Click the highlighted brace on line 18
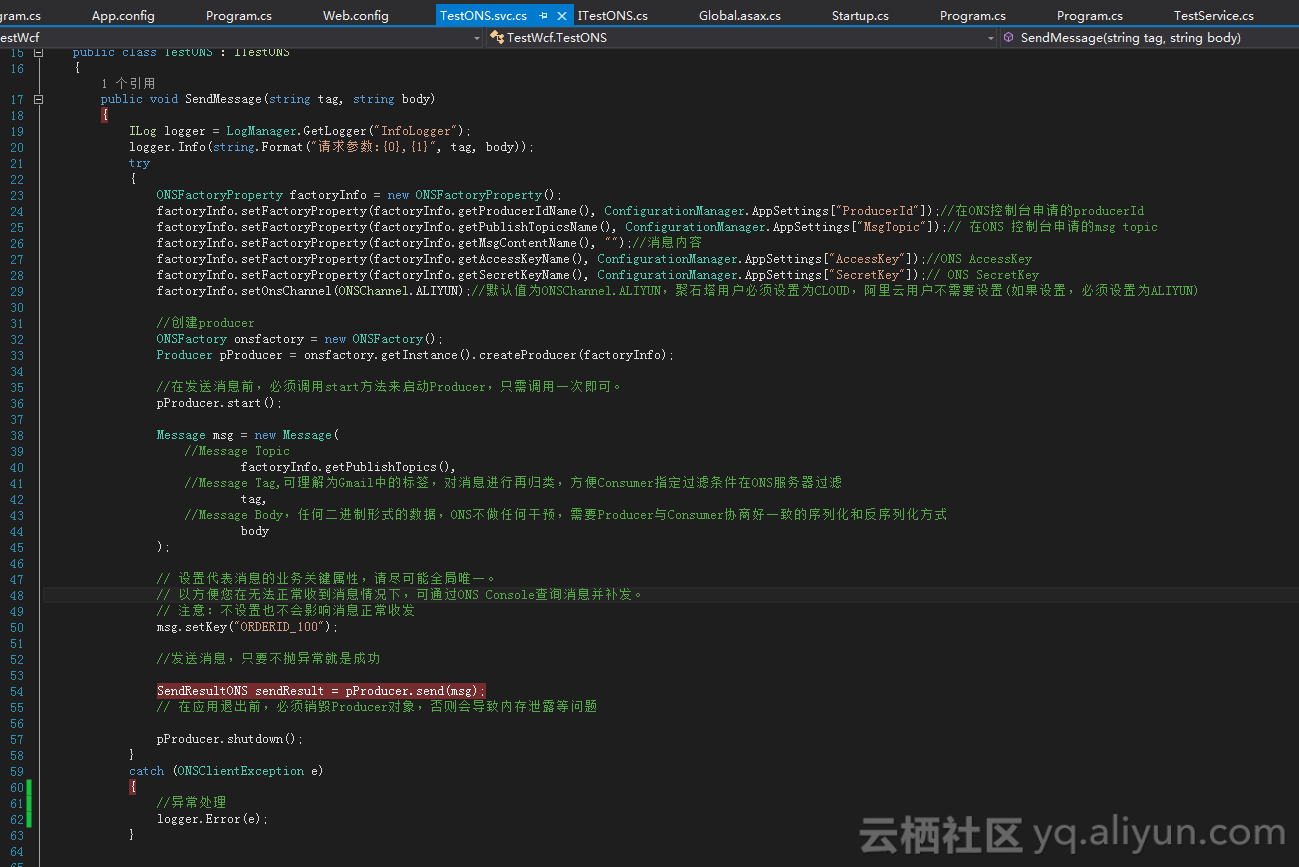1299x867 pixels. [x=104, y=115]
